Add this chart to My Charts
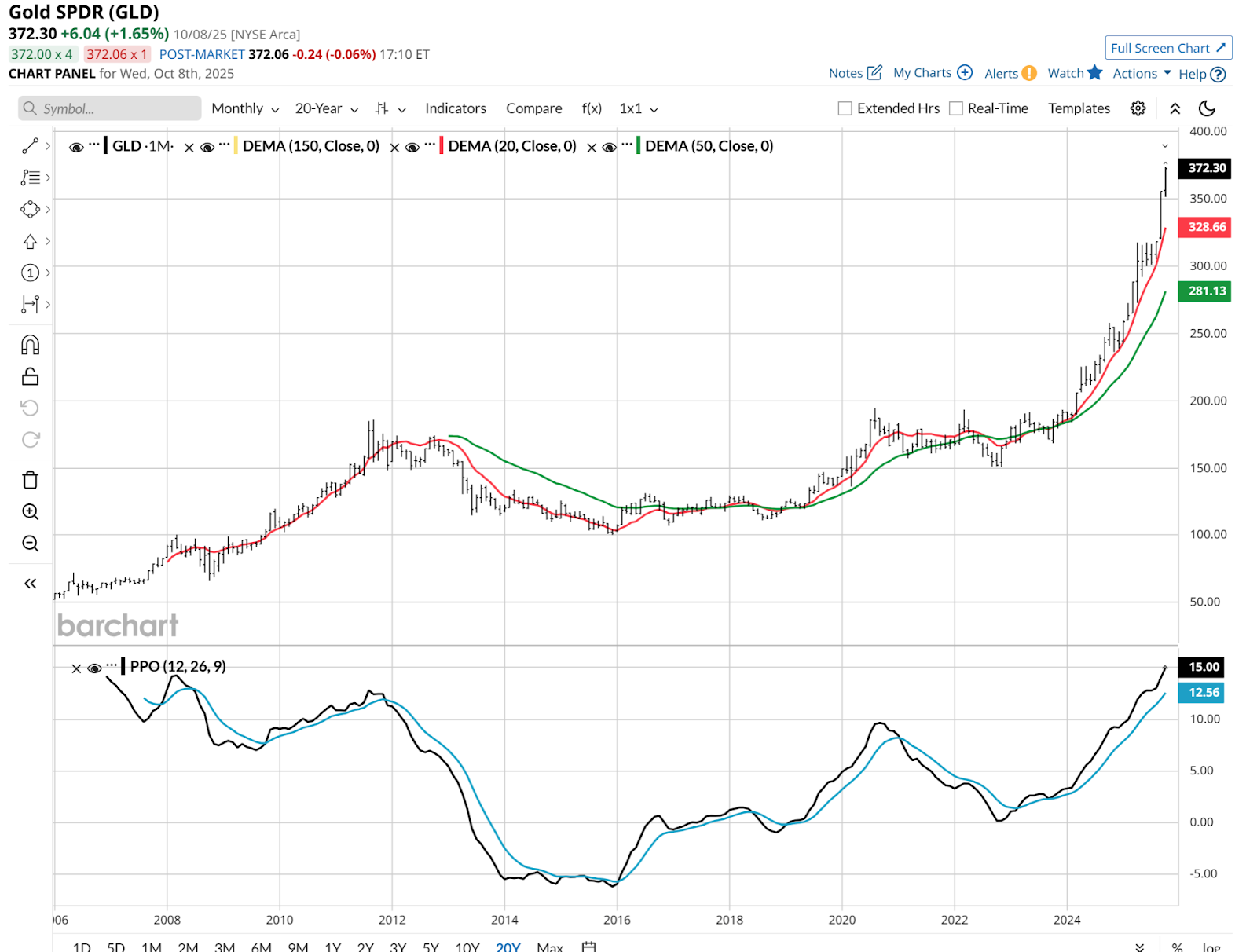The width and height of the screenshot is (1257, 952). (933, 73)
